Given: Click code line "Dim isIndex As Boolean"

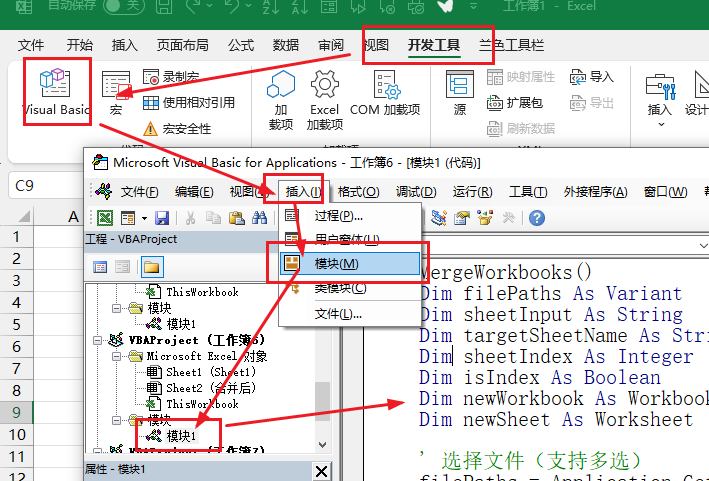Looking at the screenshot, I should point(540,377).
